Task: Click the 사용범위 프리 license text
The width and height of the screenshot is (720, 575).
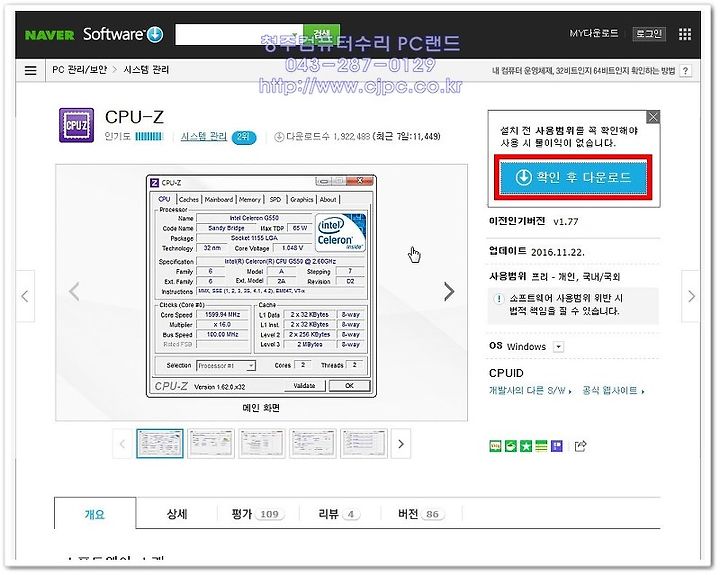Action: (555, 276)
